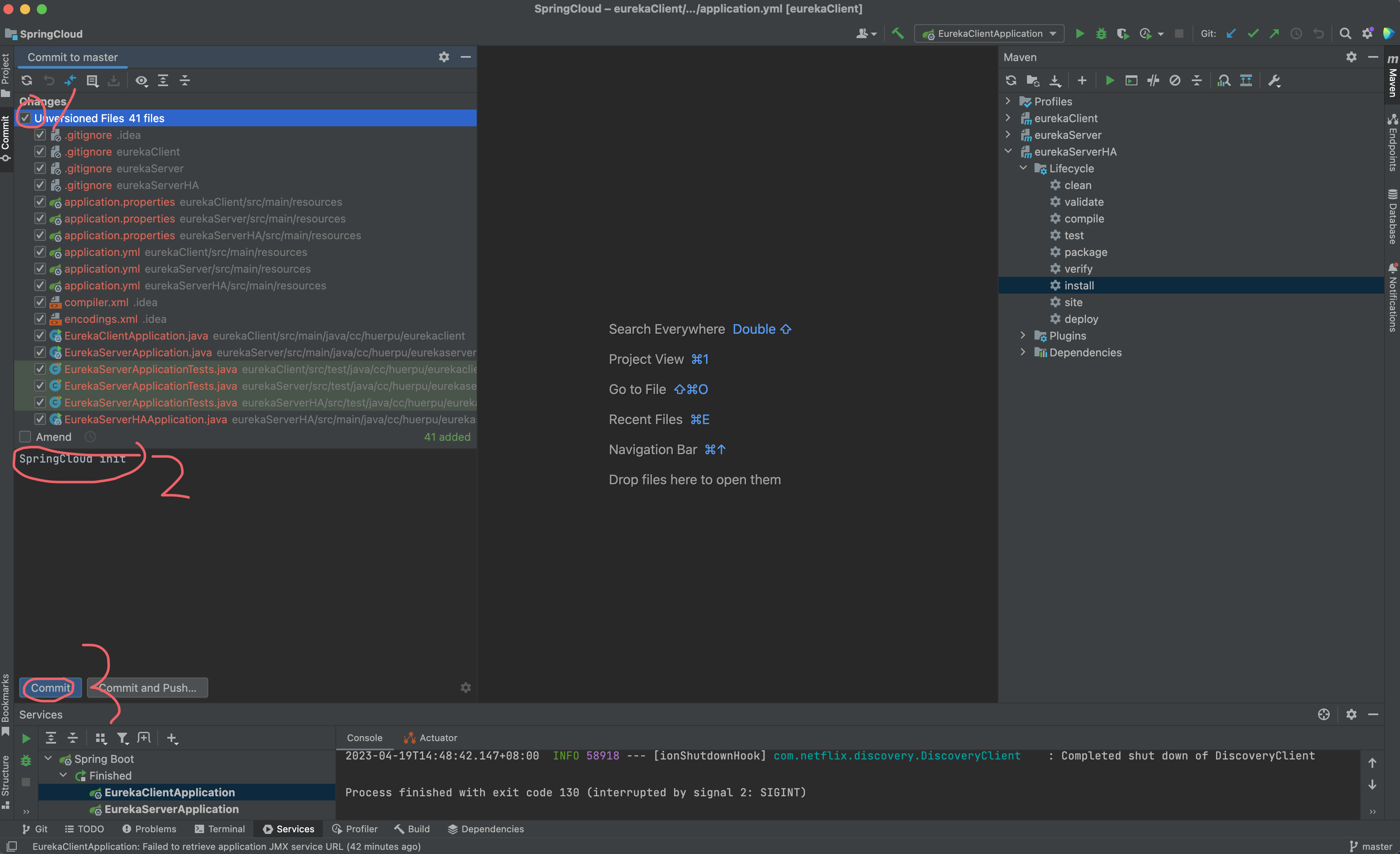Screen dimensions: 1400x854
Task: Click the Maven settings wrench icon
Action: coord(1275,81)
